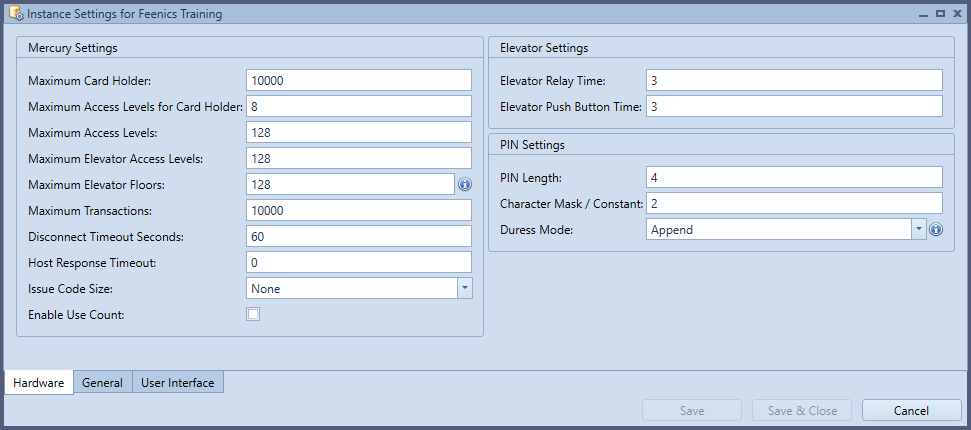Focus Maximum Access Levels for Card Holder field

point(359,106)
